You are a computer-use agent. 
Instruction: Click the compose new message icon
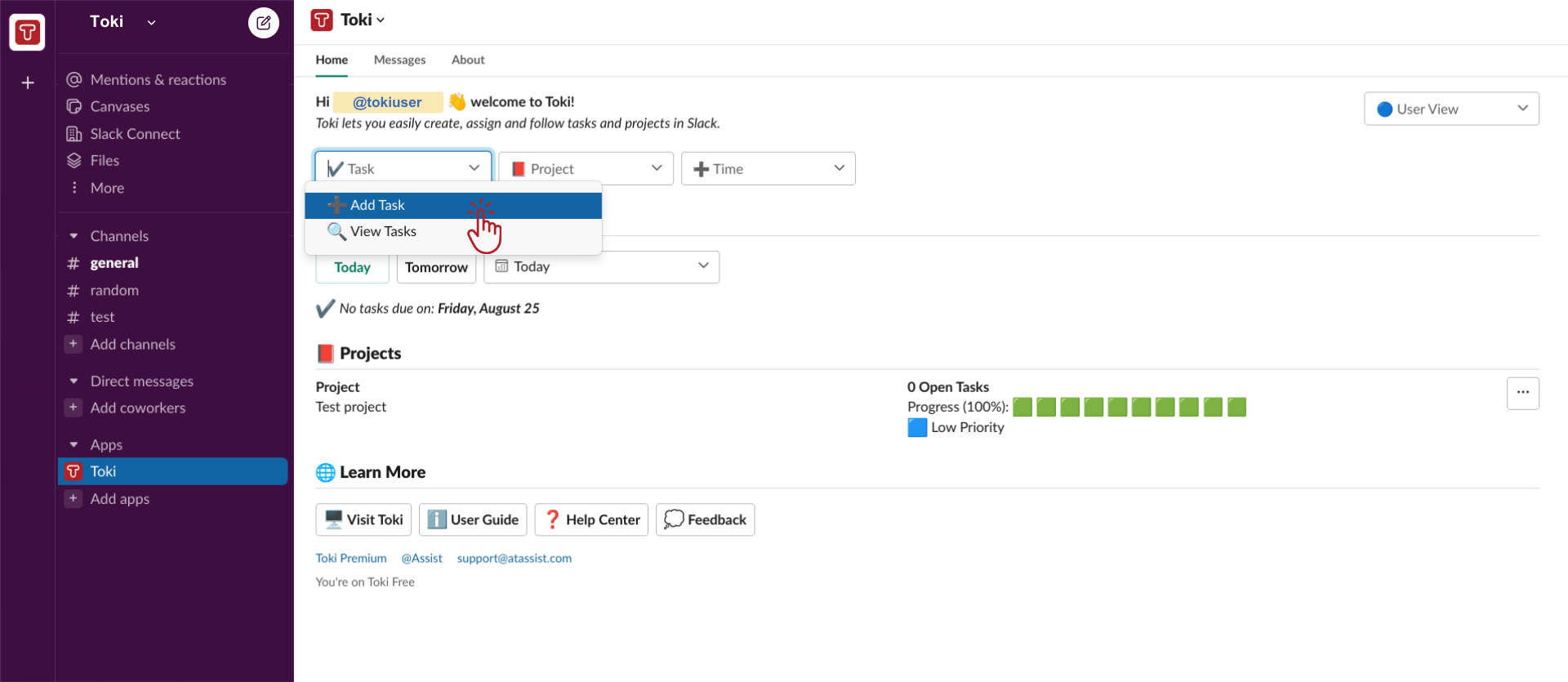(x=263, y=23)
